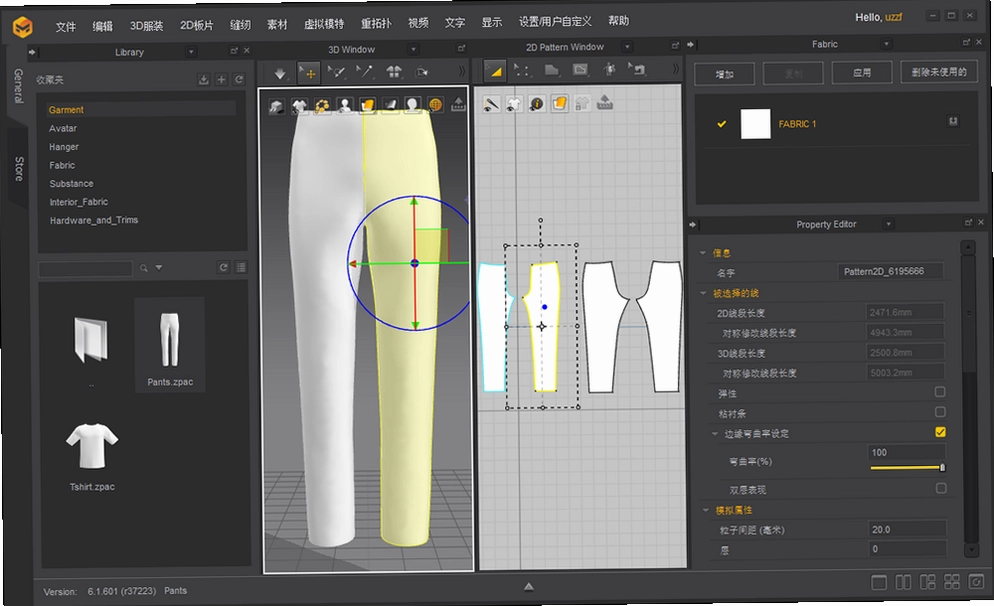The height and width of the screenshot is (606, 994).
Task: Refresh the favorites list
Action: coord(239,79)
